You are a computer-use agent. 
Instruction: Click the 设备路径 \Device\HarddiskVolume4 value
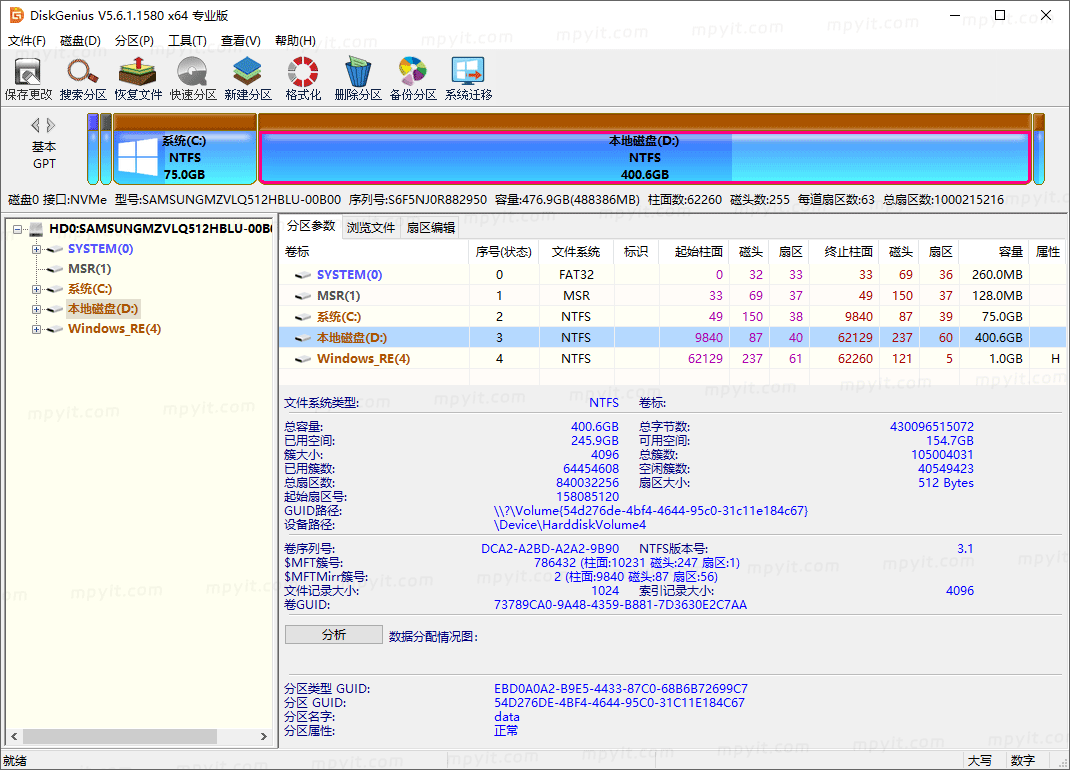[569, 525]
